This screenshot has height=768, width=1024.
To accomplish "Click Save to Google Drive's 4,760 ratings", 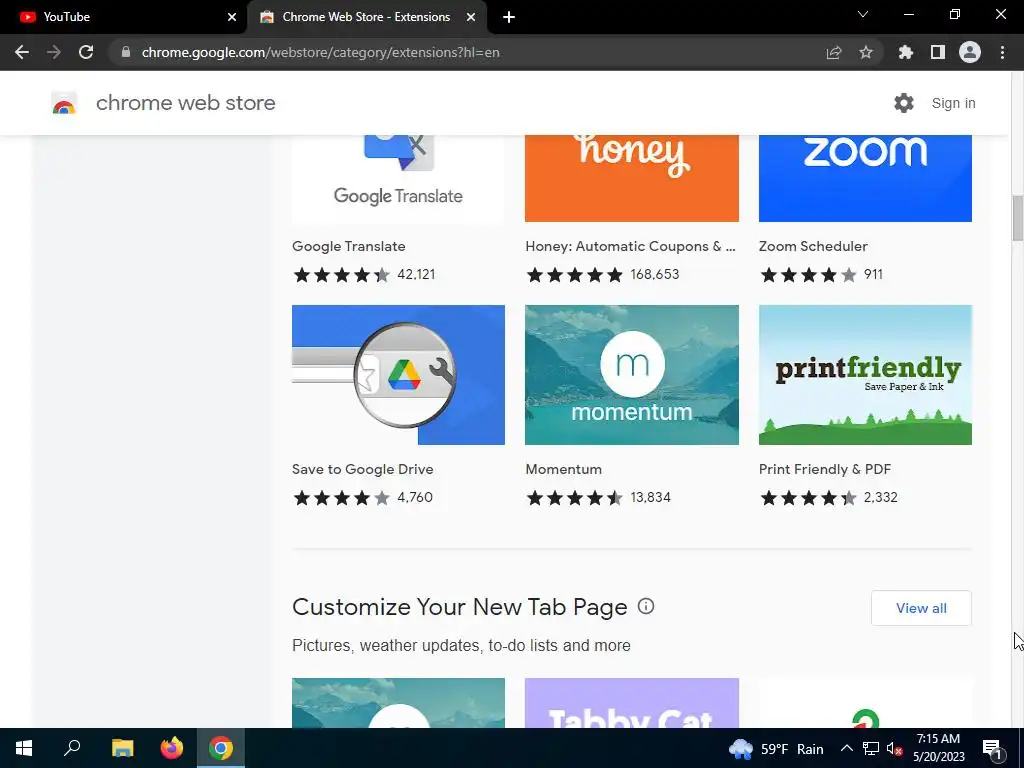I will 415,497.
